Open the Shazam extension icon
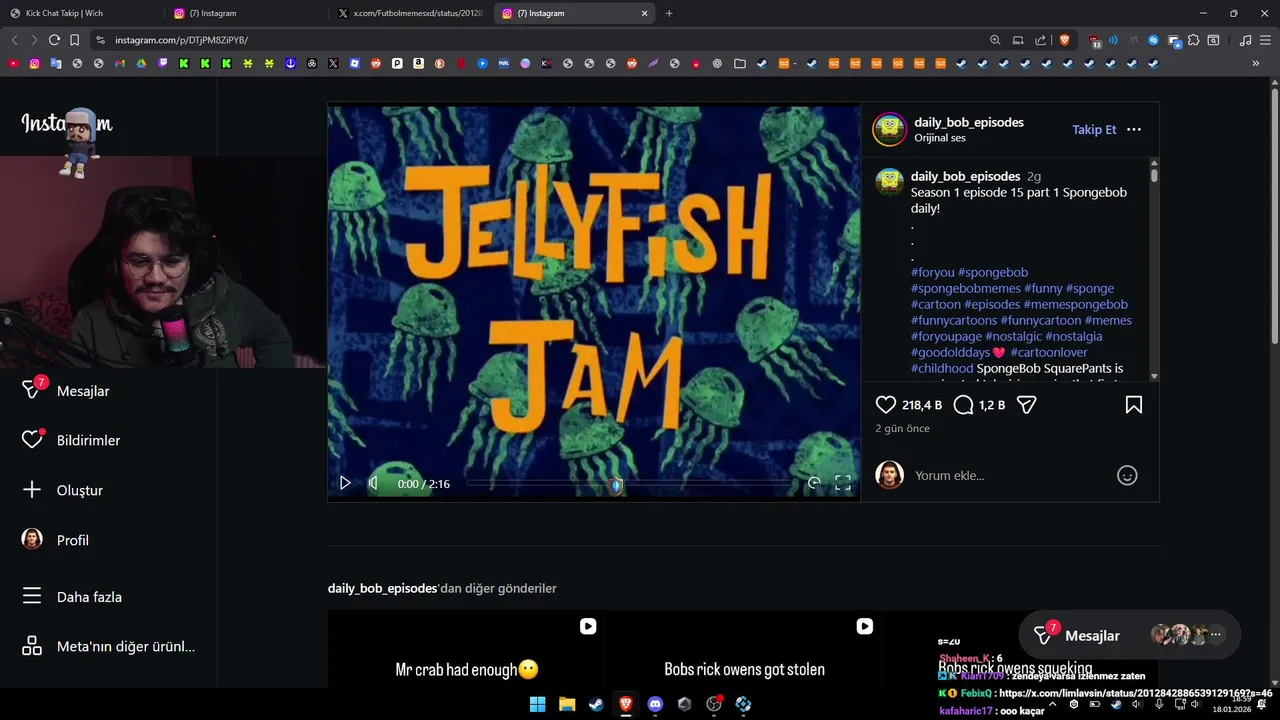The width and height of the screenshot is (1280, 720). [x=1153, y=40]
